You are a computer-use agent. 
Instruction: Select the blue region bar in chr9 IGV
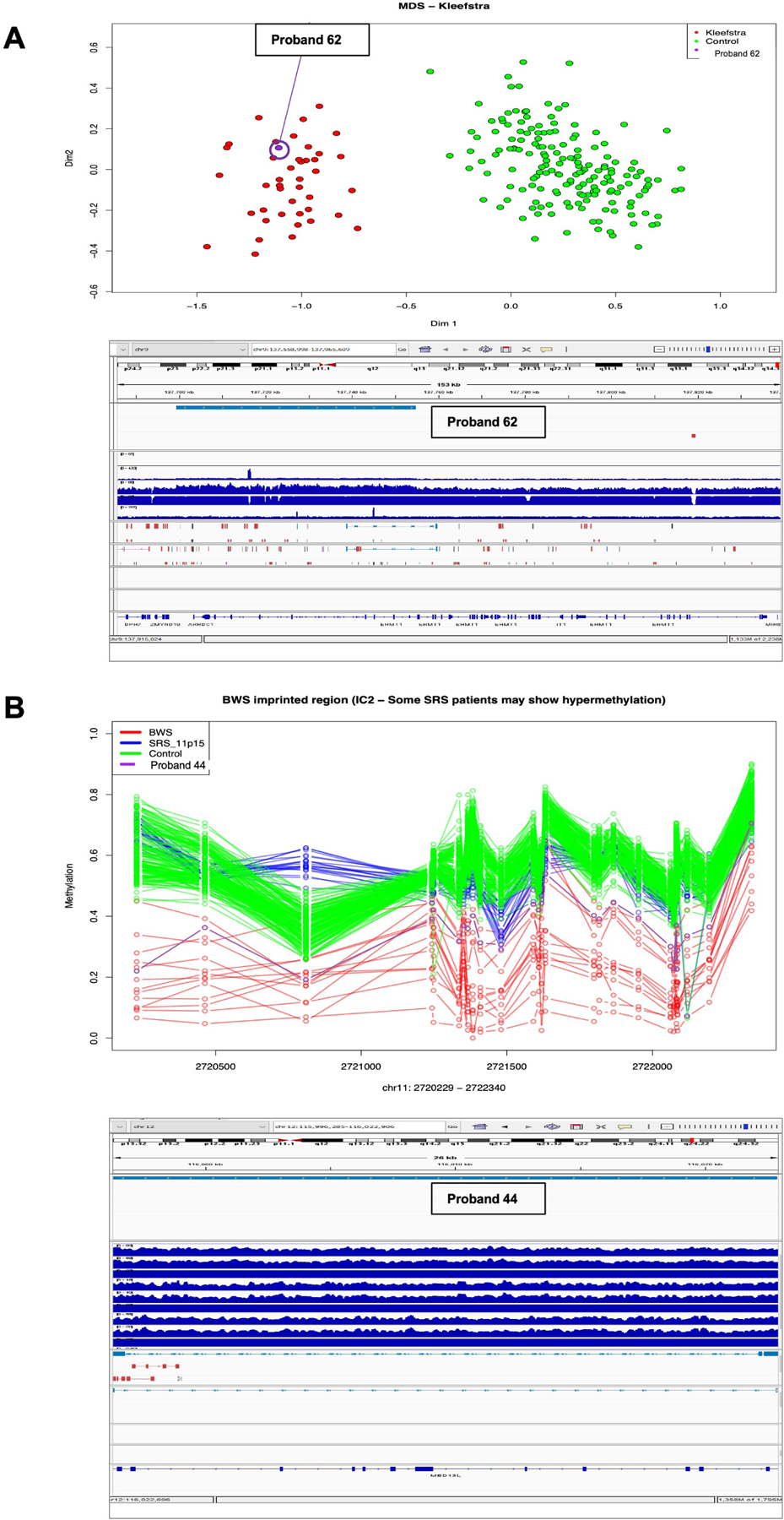point(295,407)
